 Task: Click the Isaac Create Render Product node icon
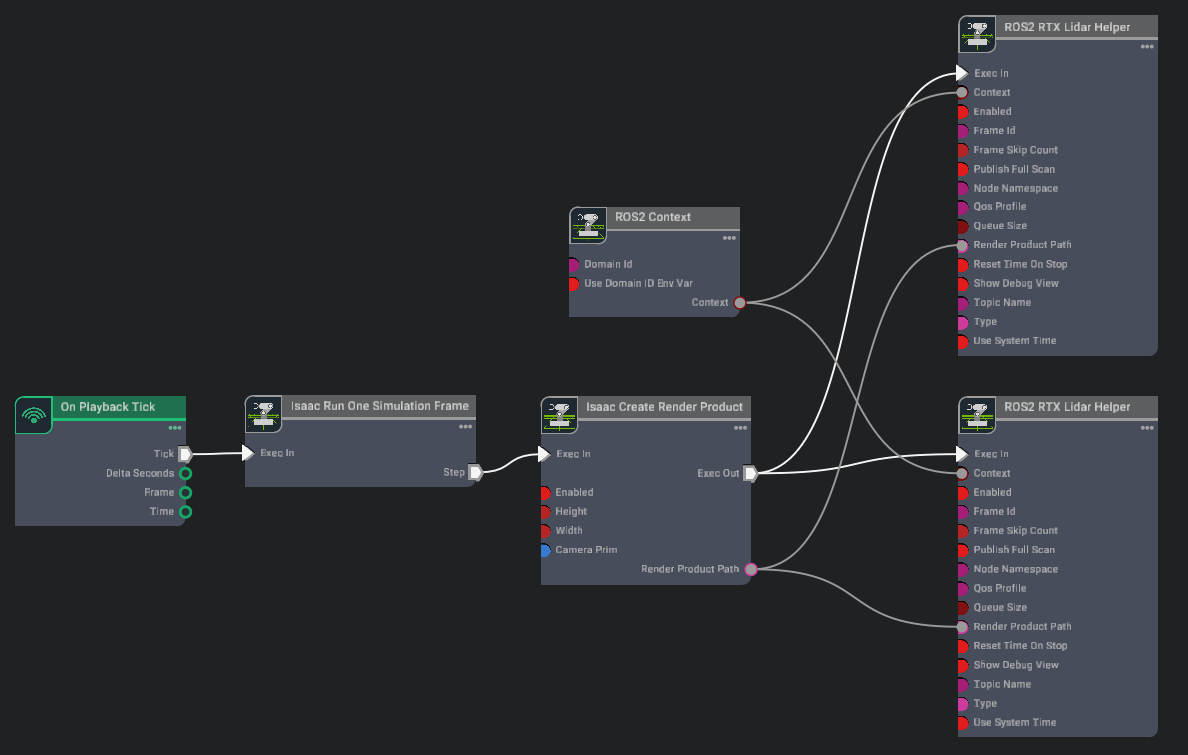click(x=559, y=415)
